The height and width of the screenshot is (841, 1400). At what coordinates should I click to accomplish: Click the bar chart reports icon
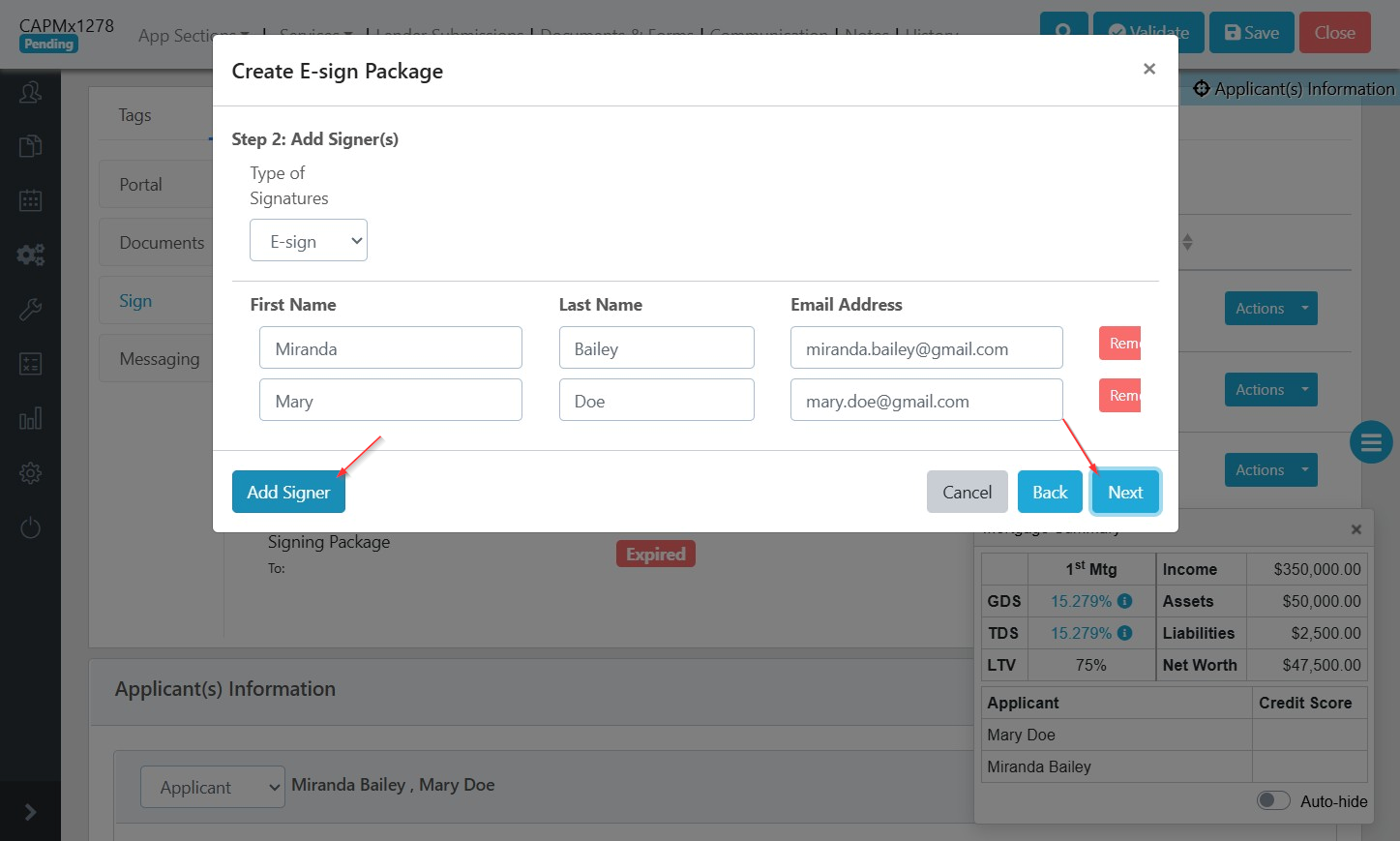(x=30, y=419)
